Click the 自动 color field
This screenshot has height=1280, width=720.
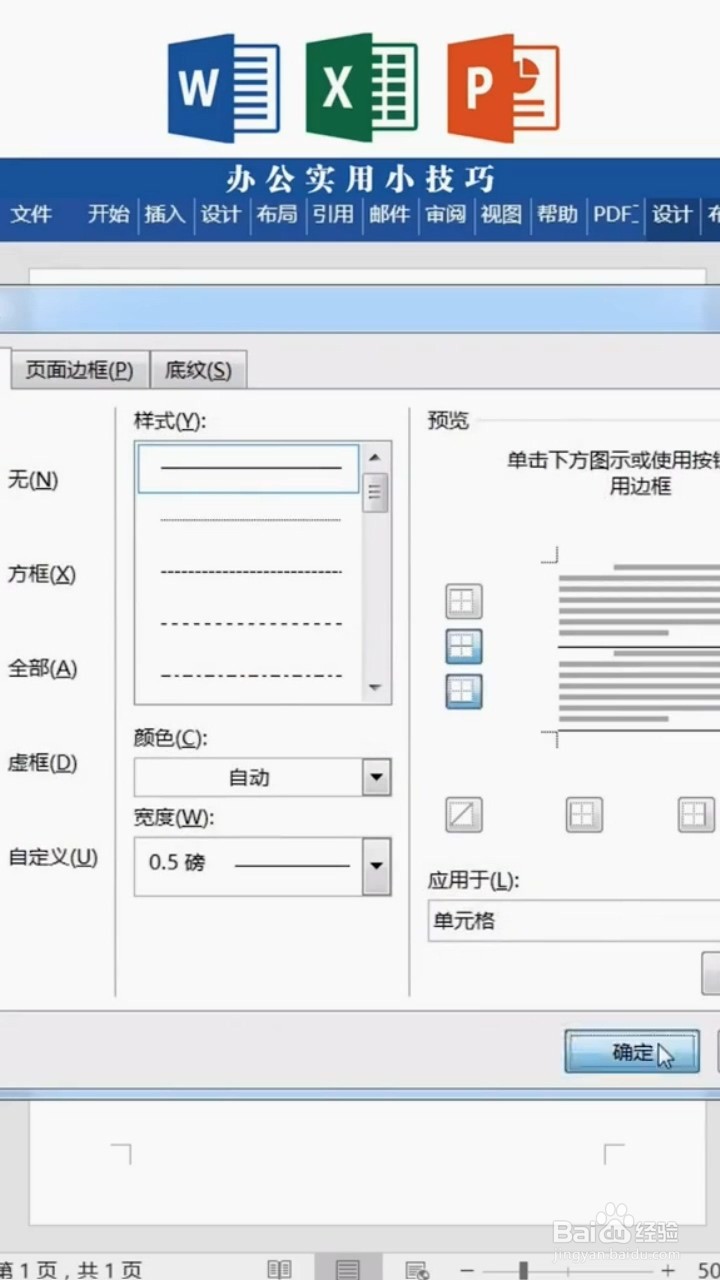248,777
